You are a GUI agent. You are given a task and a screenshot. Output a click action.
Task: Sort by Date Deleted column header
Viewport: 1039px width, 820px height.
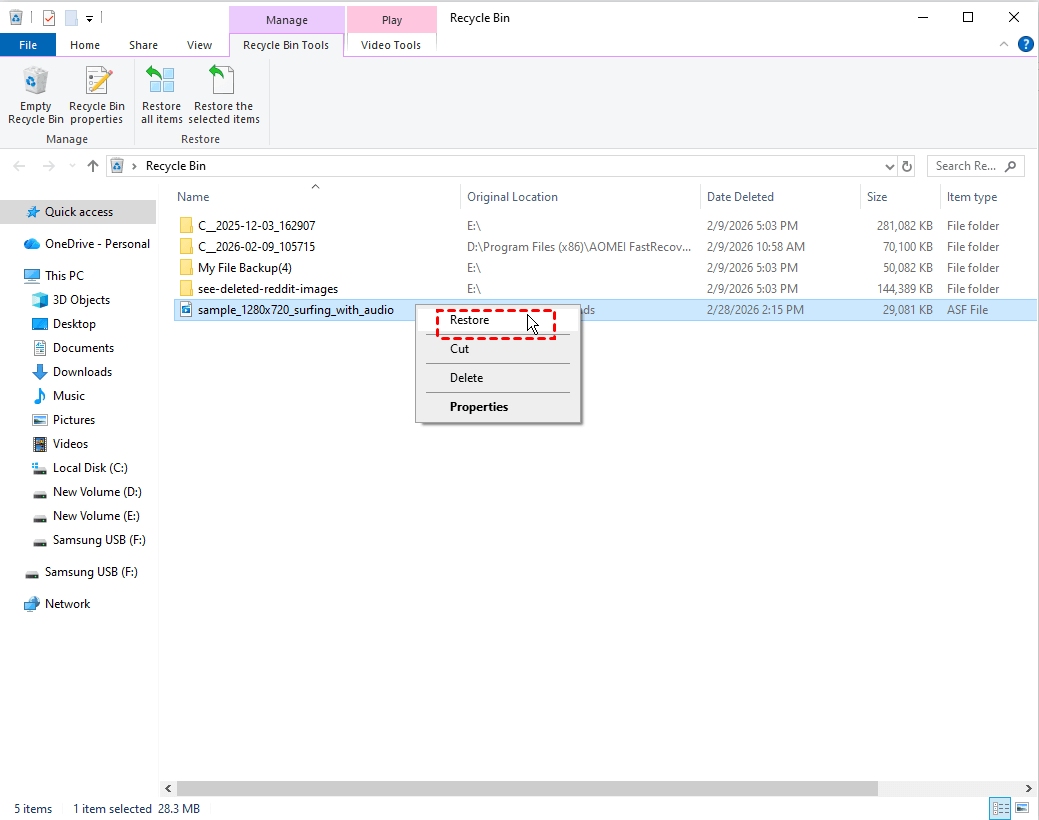[x=780, y=197]
